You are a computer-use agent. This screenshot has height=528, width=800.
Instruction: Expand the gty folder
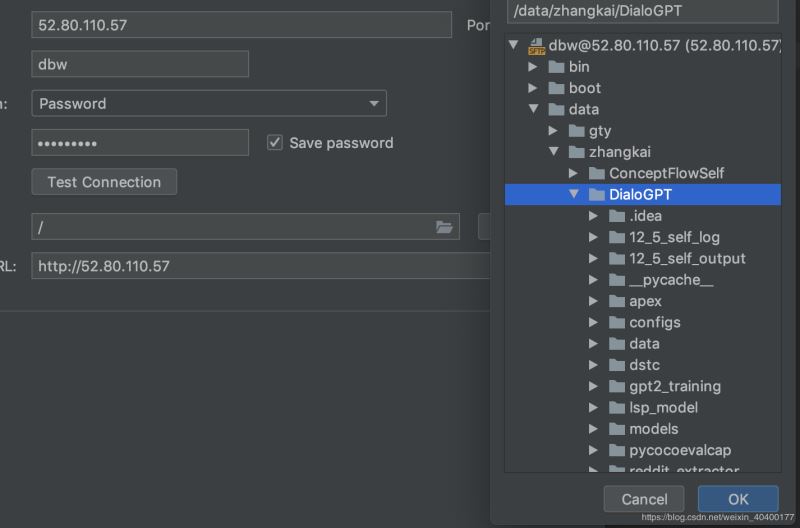tap(554, 131)
